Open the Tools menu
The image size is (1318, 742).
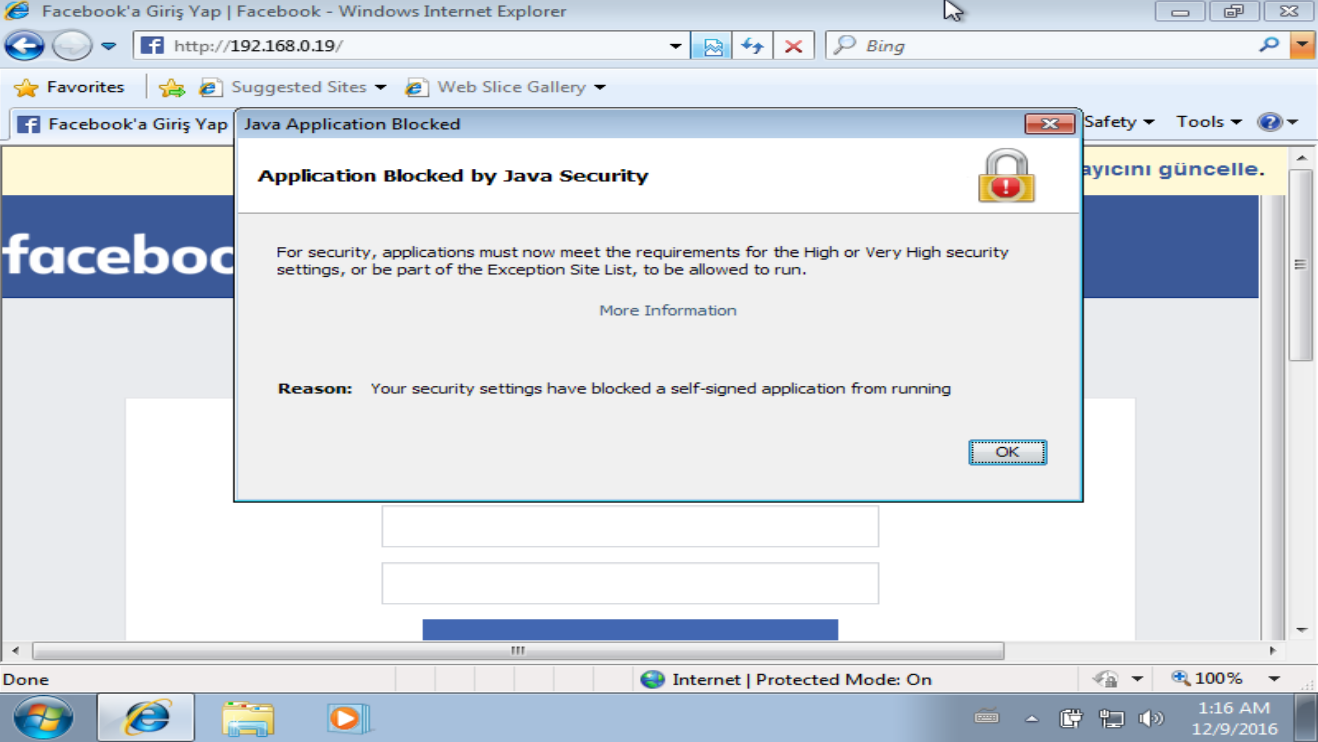point(1208,122)
